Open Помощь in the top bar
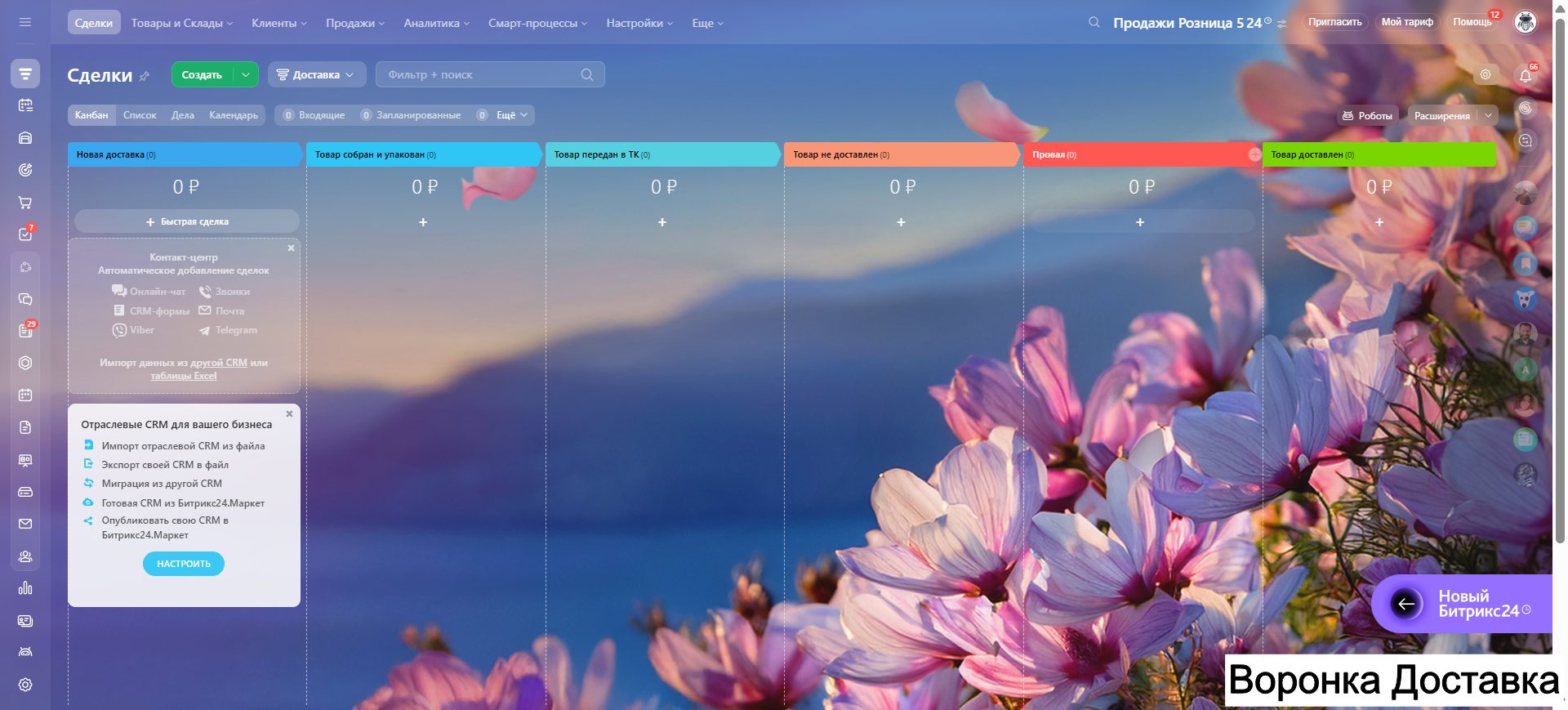The height and width of the screenshot is (710, 1568). [x=1472, y=22]
